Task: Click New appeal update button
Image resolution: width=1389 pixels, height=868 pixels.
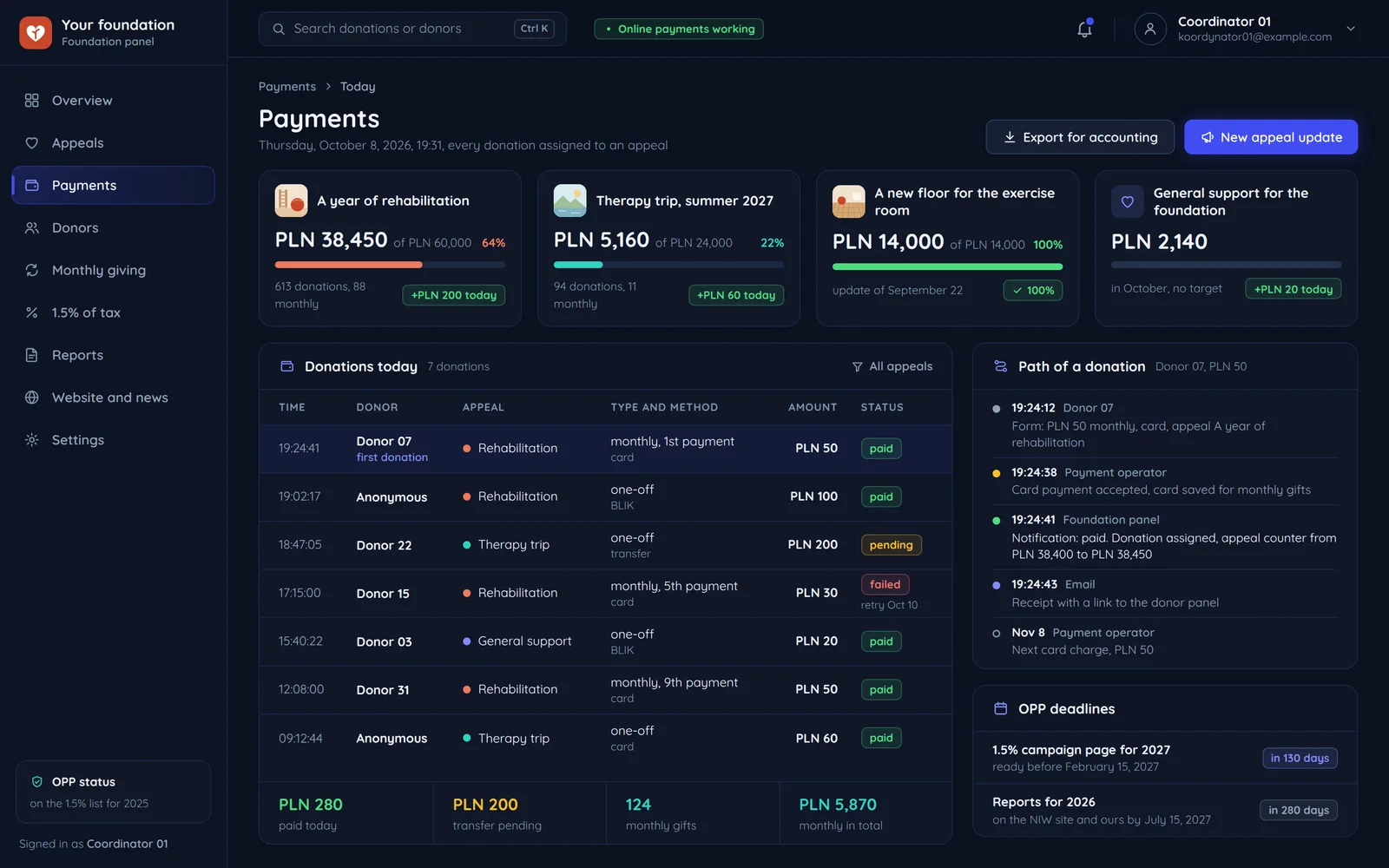Action: [1271, 137]
